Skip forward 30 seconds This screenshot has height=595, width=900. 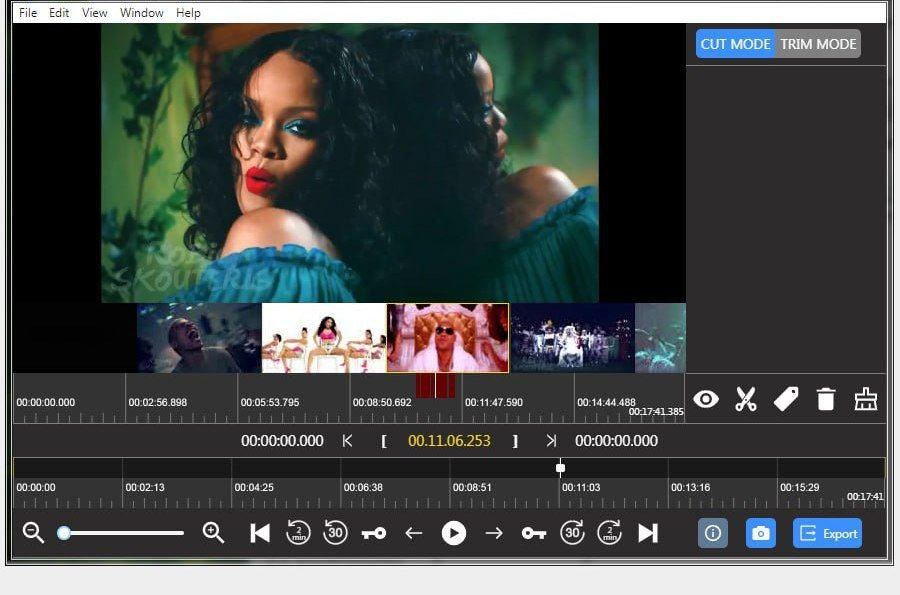[x=572, y=533]
